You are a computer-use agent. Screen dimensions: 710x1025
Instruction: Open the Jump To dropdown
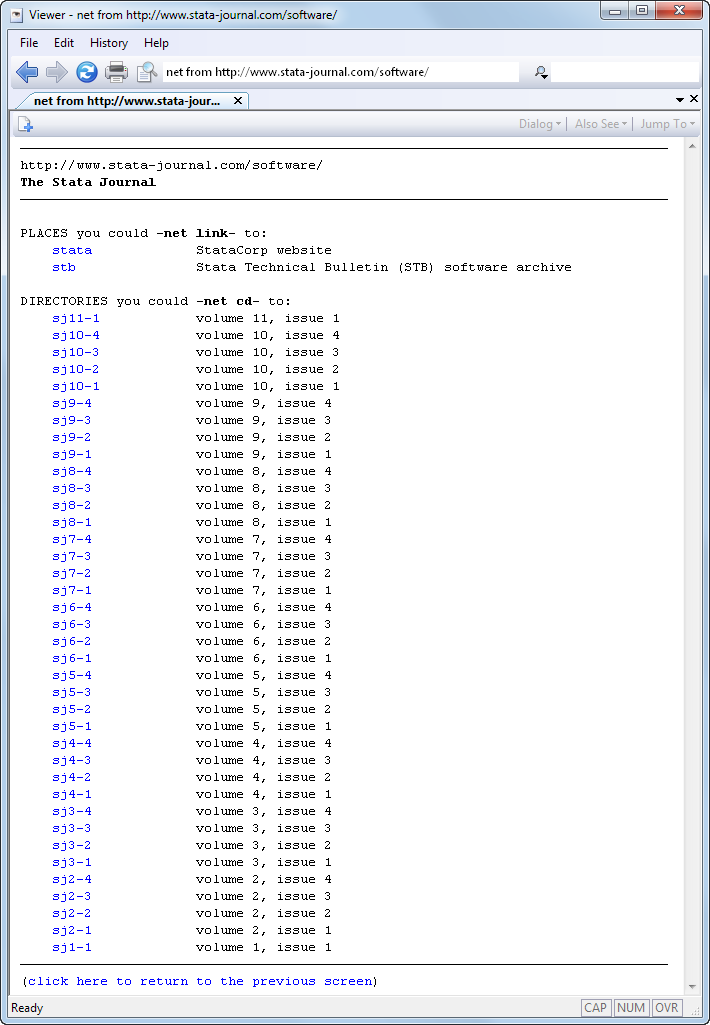[667, 124]
